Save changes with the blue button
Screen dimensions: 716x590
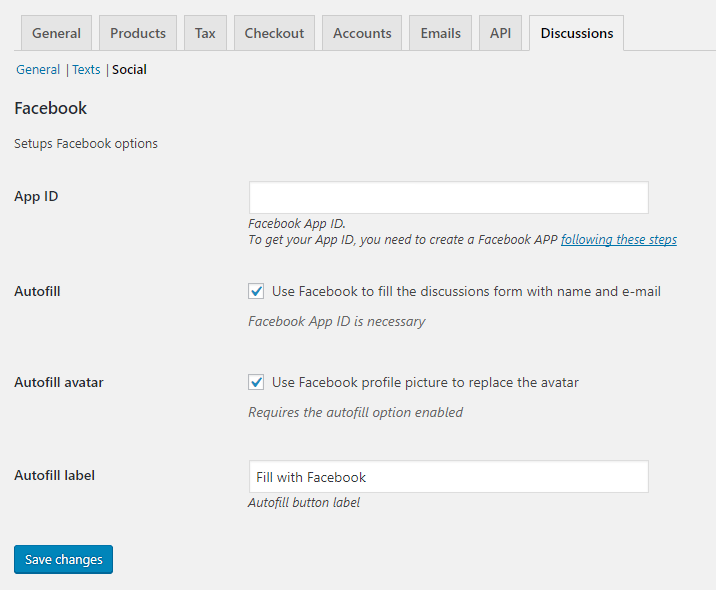63,559
